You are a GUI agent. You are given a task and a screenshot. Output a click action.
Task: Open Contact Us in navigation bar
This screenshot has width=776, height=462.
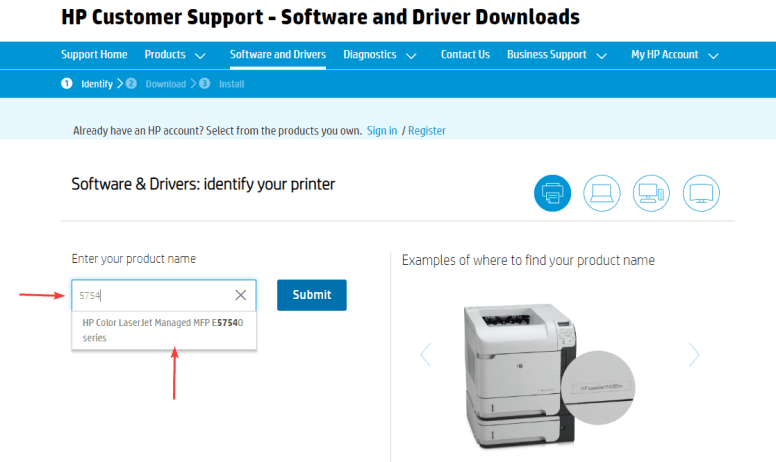click(x=465, y=55)
